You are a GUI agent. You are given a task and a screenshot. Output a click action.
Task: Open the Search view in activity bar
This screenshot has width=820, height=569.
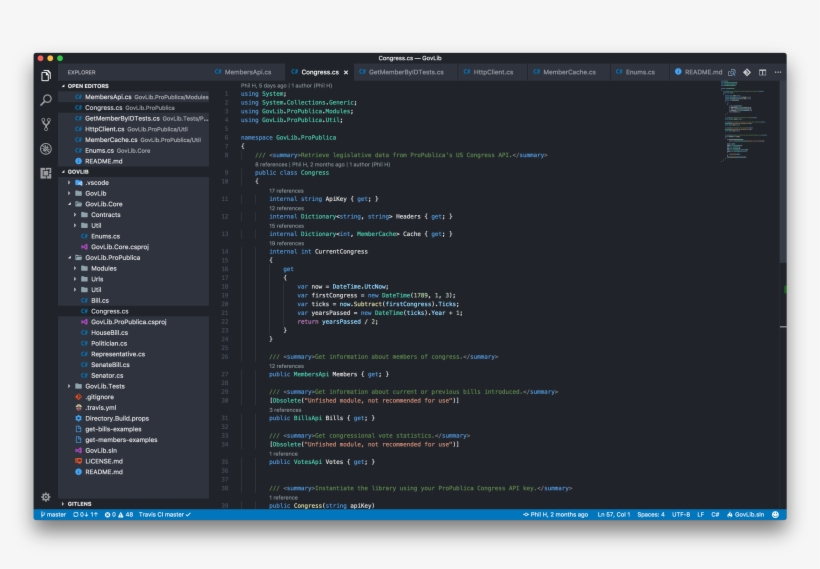(46, 100)
